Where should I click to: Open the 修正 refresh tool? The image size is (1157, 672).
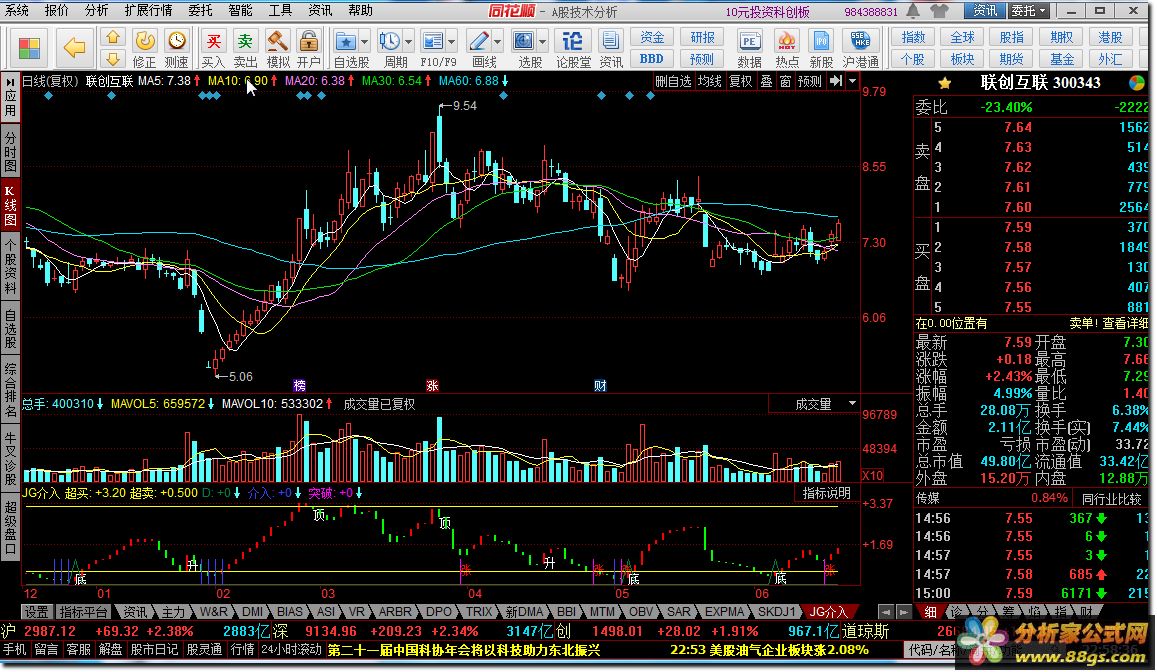click(x=145, y=49)
